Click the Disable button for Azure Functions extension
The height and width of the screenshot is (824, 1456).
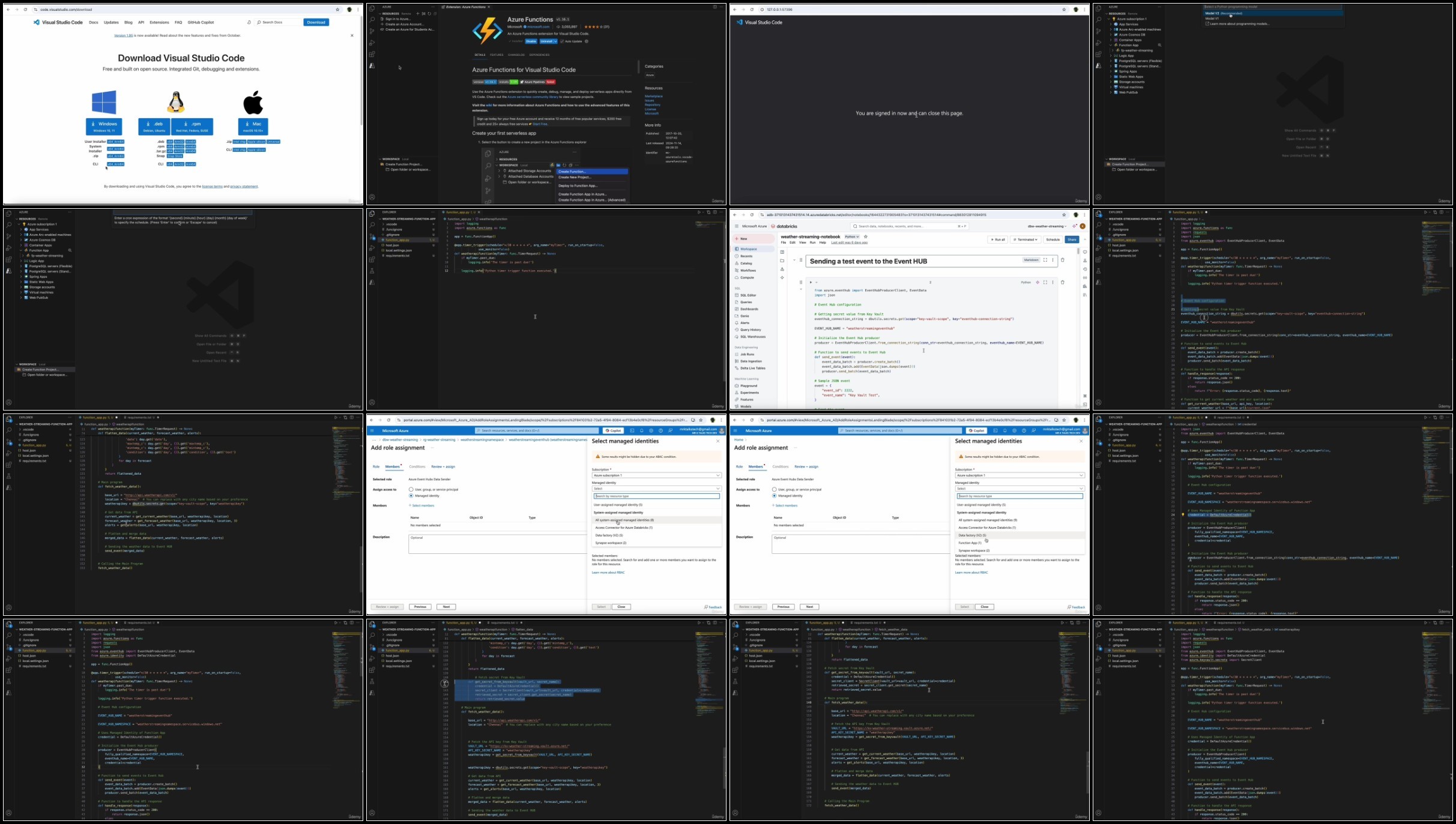[x=531, y=41]
